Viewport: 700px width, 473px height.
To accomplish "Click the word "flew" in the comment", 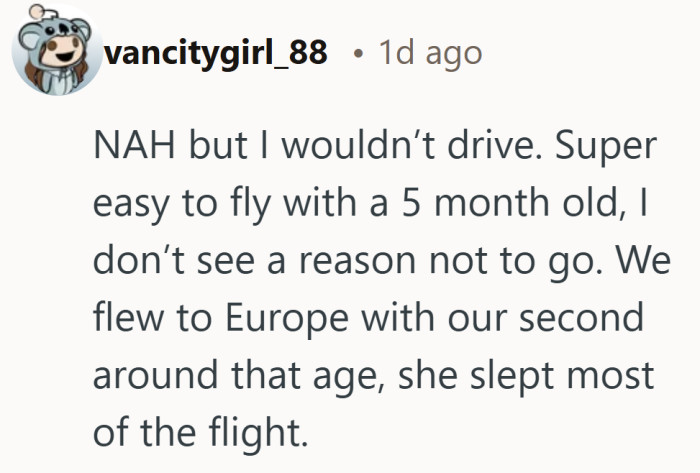I will click(126, 318).
